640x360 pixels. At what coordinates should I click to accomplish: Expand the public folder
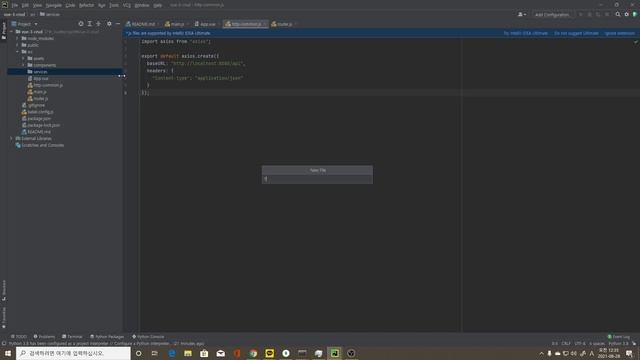click(x=17, y=45)
